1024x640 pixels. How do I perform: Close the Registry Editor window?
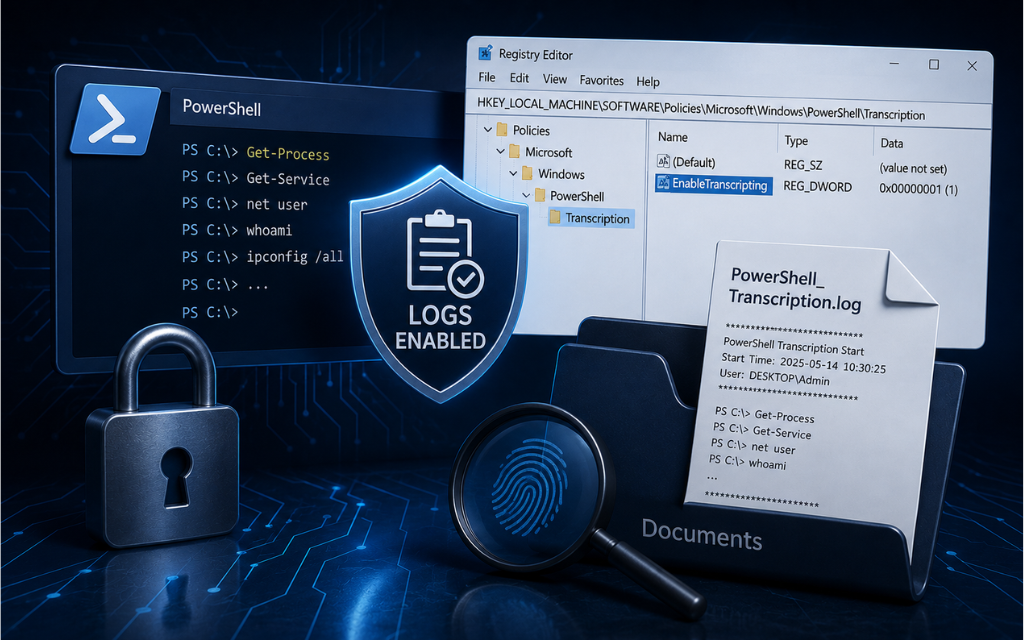tap(972, 66)
